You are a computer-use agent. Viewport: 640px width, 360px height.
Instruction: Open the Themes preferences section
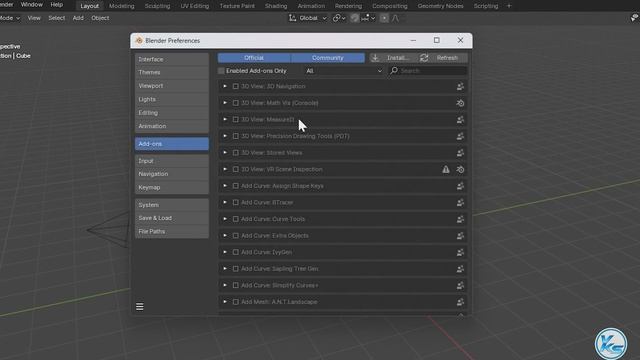tap(172, 72)
